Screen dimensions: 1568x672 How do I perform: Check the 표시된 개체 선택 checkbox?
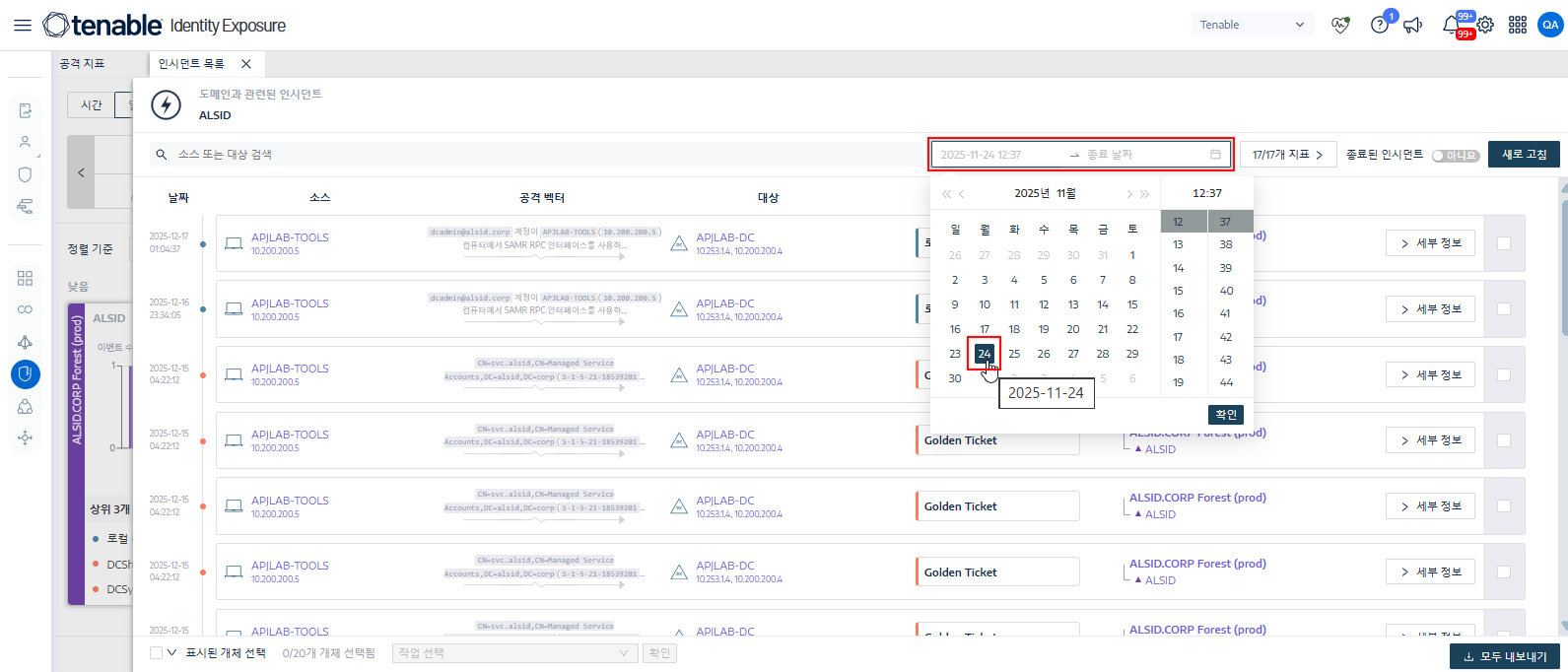click(x=156, y=653)
